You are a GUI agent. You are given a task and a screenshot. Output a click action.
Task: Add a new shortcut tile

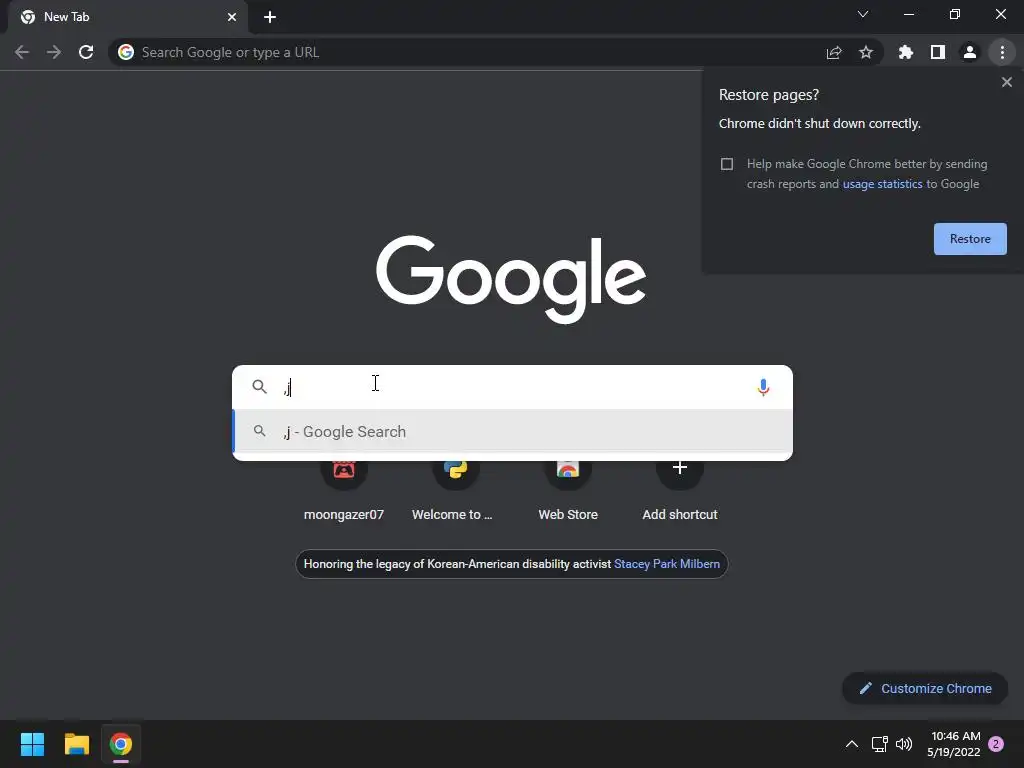(680, 490)
